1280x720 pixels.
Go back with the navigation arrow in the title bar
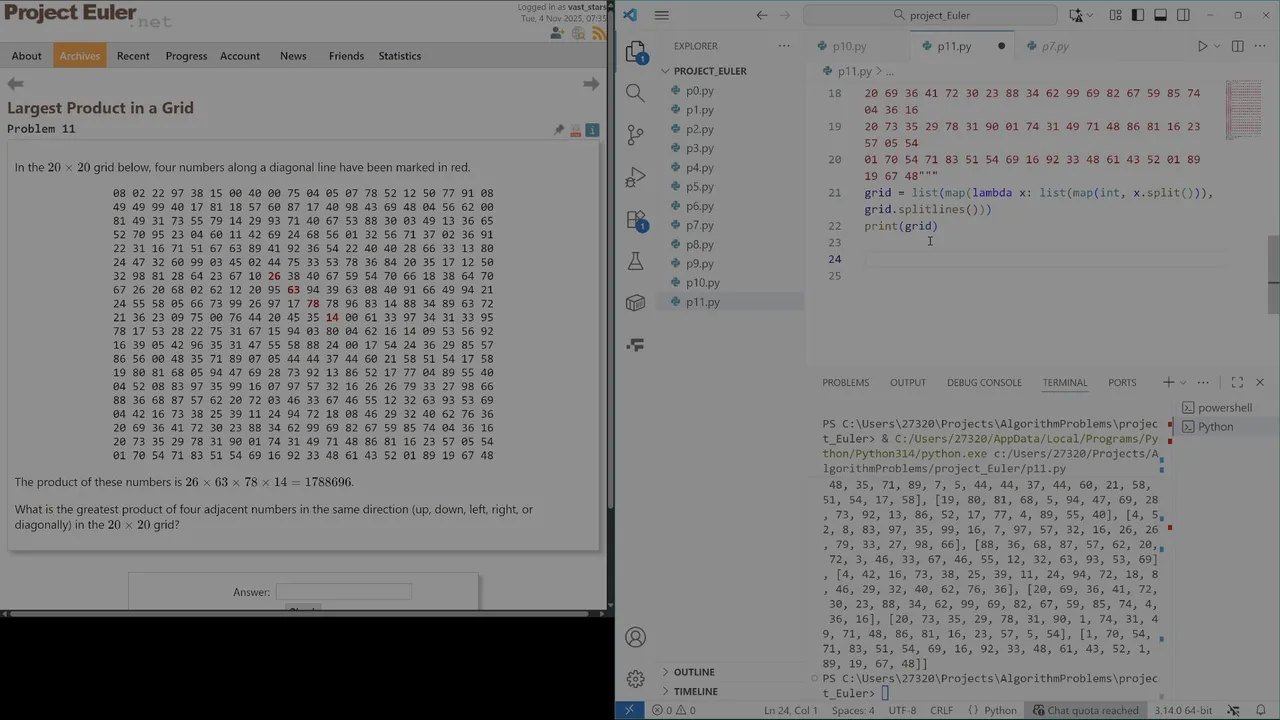(762, 15)
